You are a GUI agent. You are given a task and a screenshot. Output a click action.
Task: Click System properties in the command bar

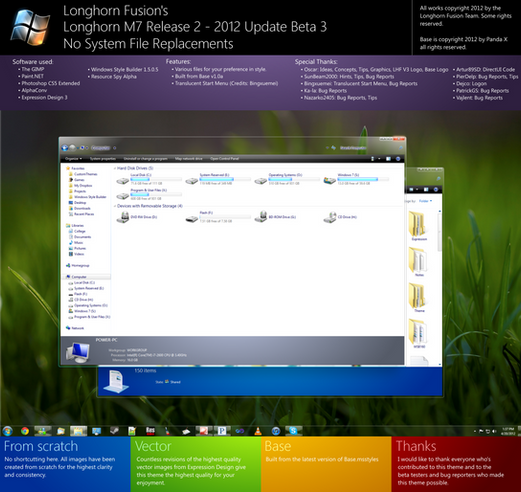pyautogui.click(x=103, y=159)
